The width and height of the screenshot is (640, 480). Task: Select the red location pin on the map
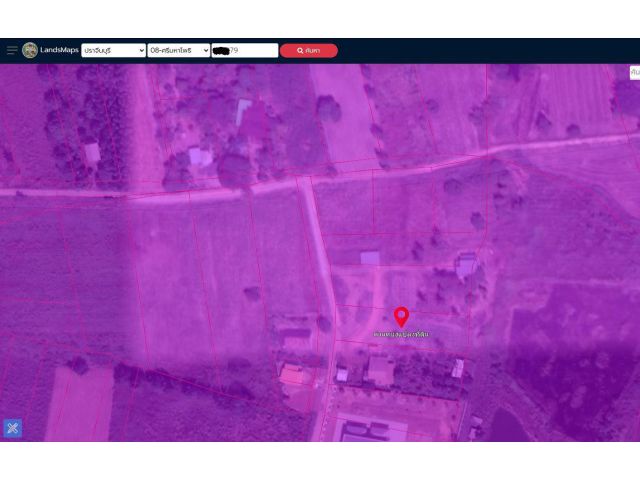pos(401,317)
